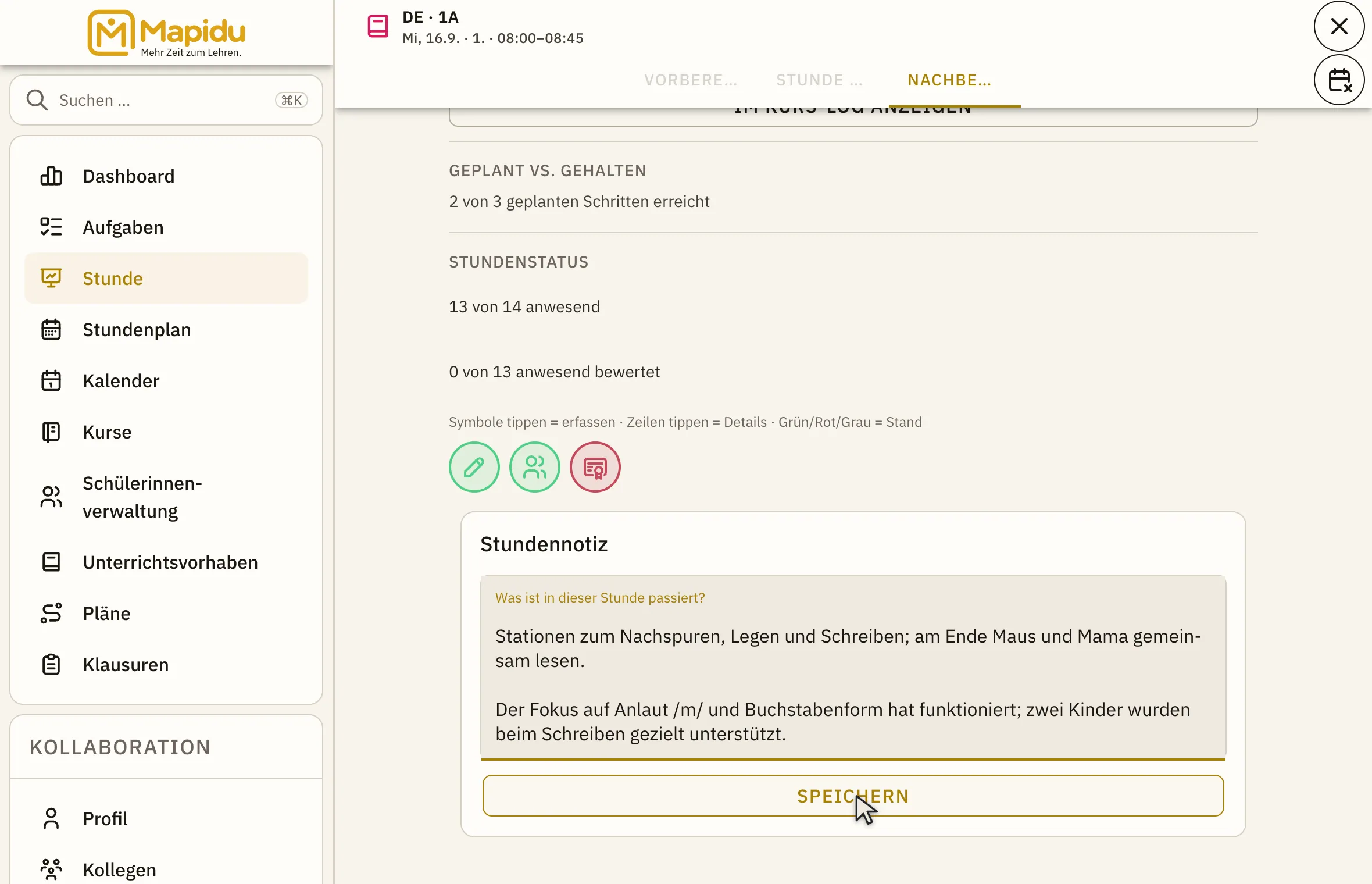Click the Stundennotiz card heading
1372x884 pixels.
click(544, 544)
